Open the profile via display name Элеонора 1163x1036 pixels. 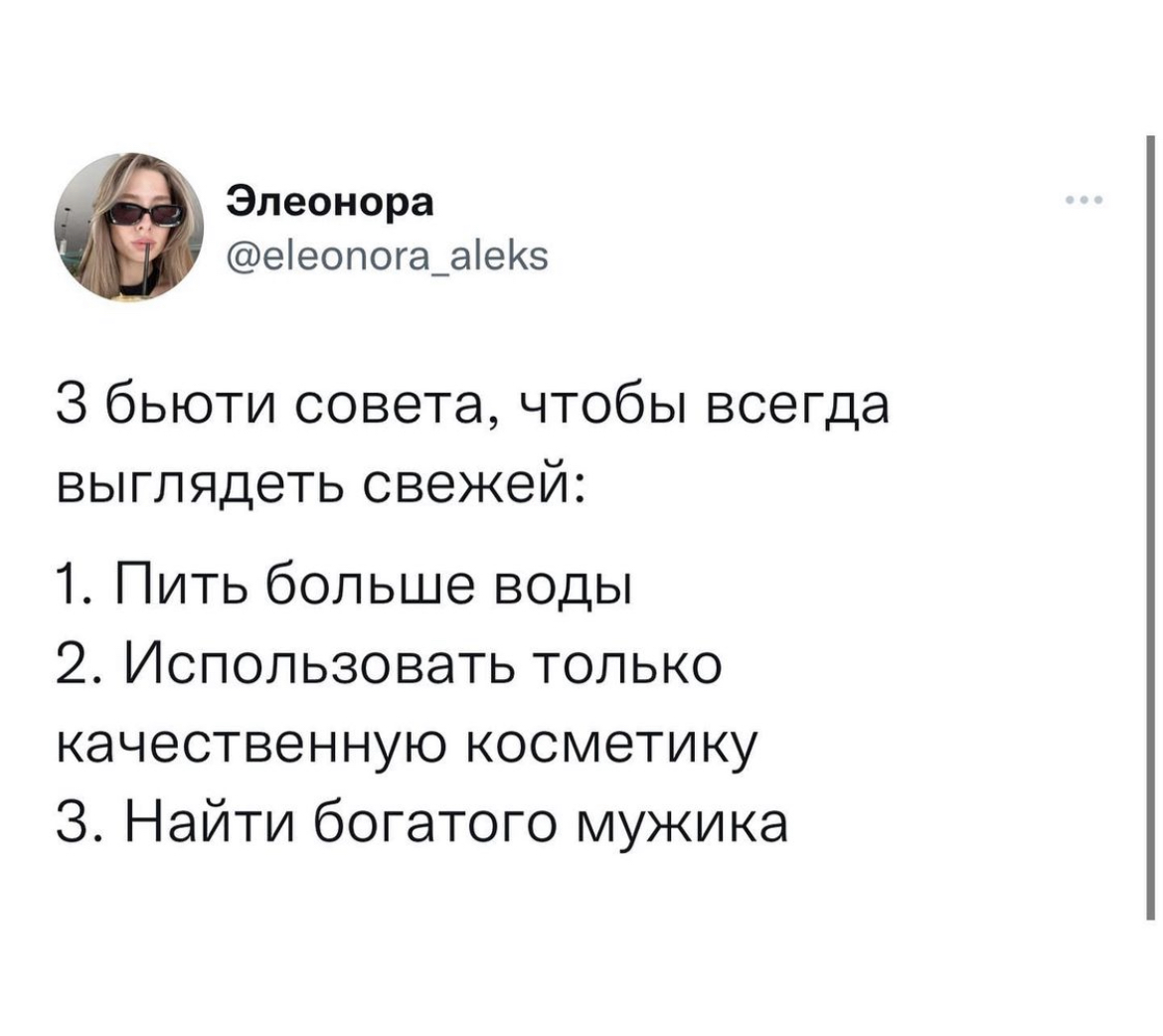tap(329, 202)
